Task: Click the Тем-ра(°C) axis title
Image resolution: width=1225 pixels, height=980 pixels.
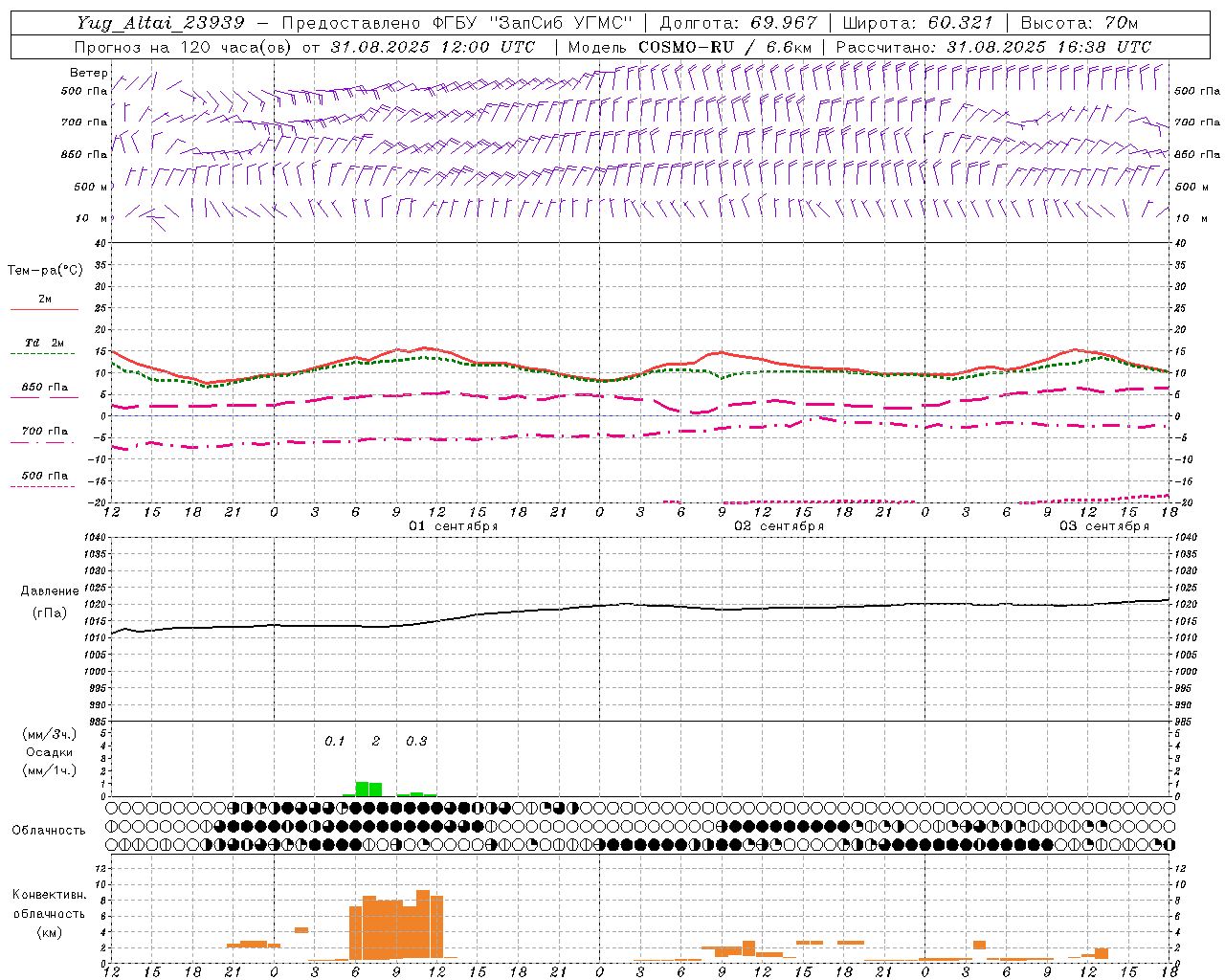Action: tap(45, 271)
